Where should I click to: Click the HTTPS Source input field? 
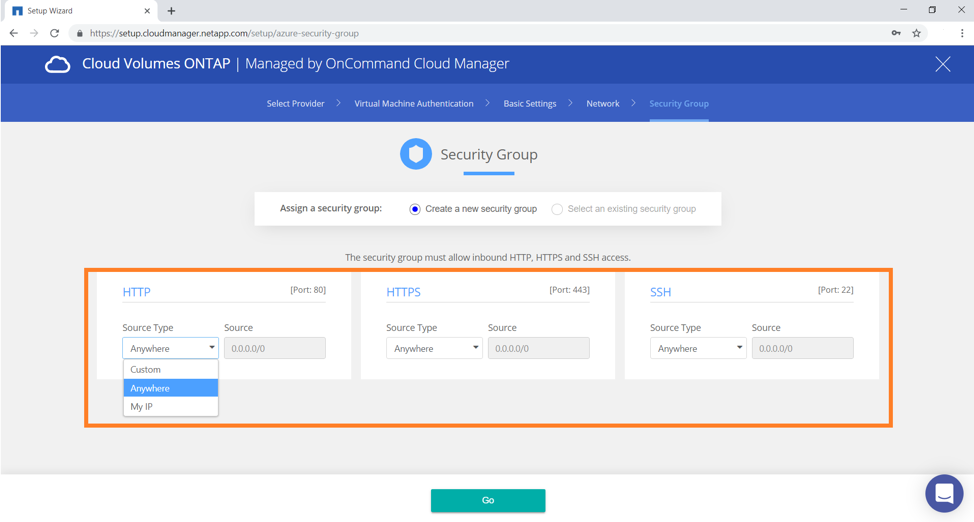[x=538, y=348]
